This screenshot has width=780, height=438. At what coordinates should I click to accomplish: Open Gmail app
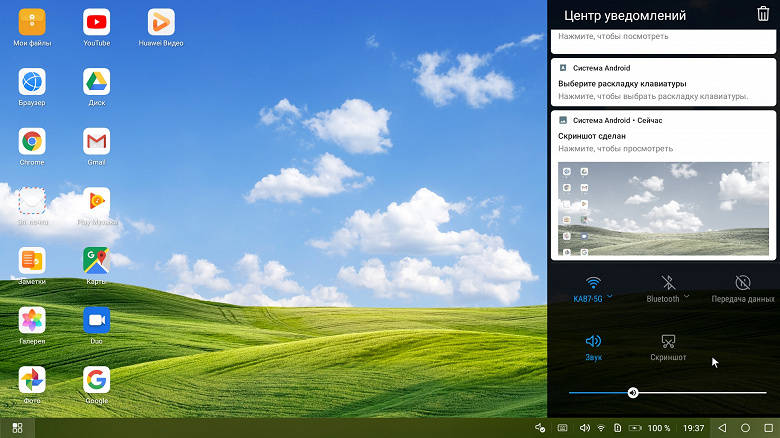[x=97, y=141]
